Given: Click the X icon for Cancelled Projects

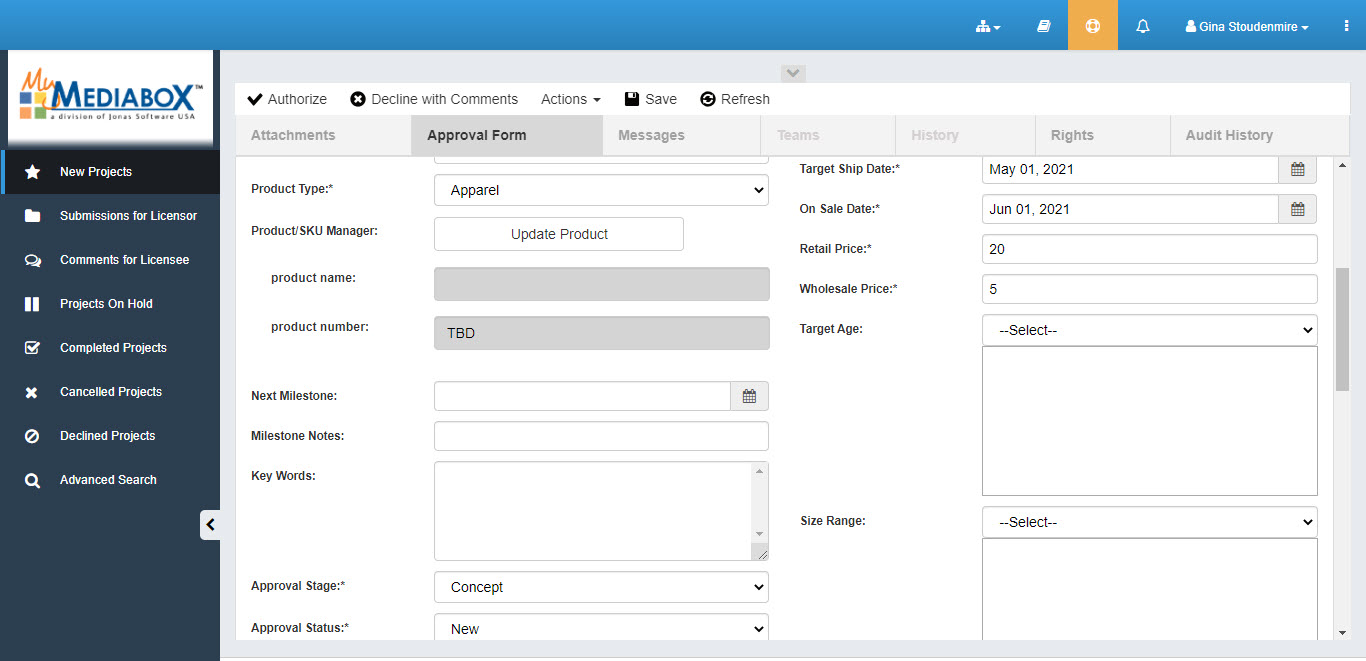Looking at the screenshot, I should click(32, 392).
